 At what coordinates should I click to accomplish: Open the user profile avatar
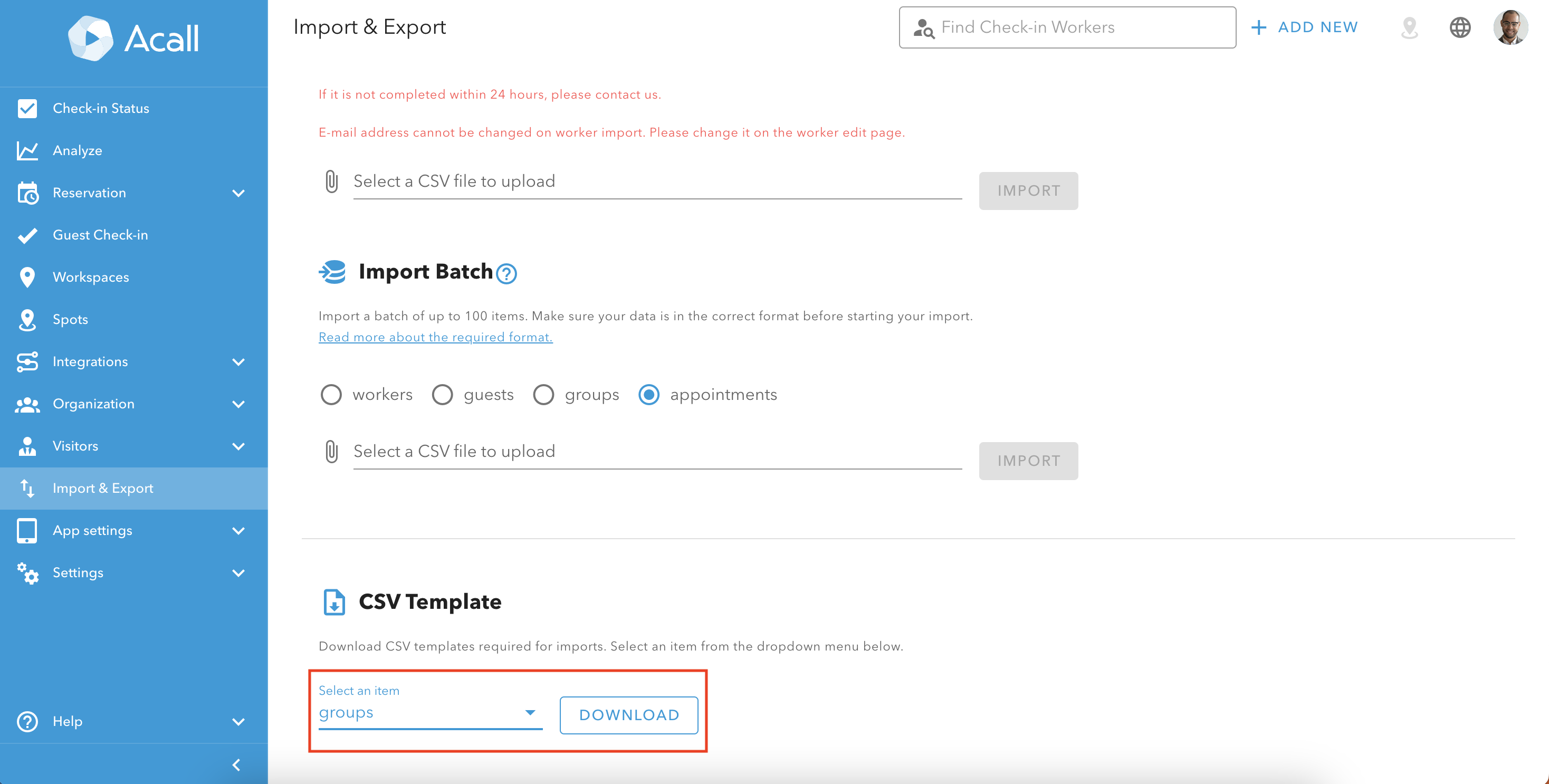click(x=1510, y=27)
